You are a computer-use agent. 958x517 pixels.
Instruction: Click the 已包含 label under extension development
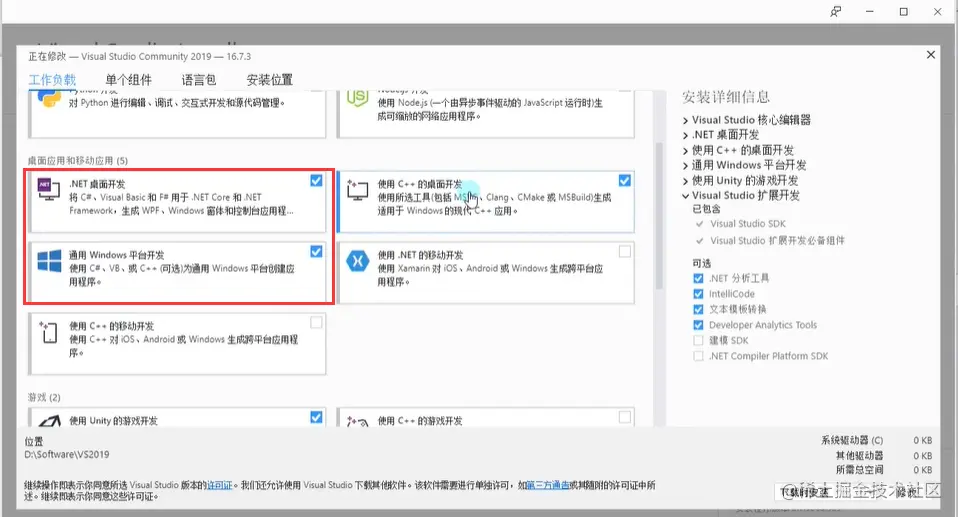click(x=706, y=209)
